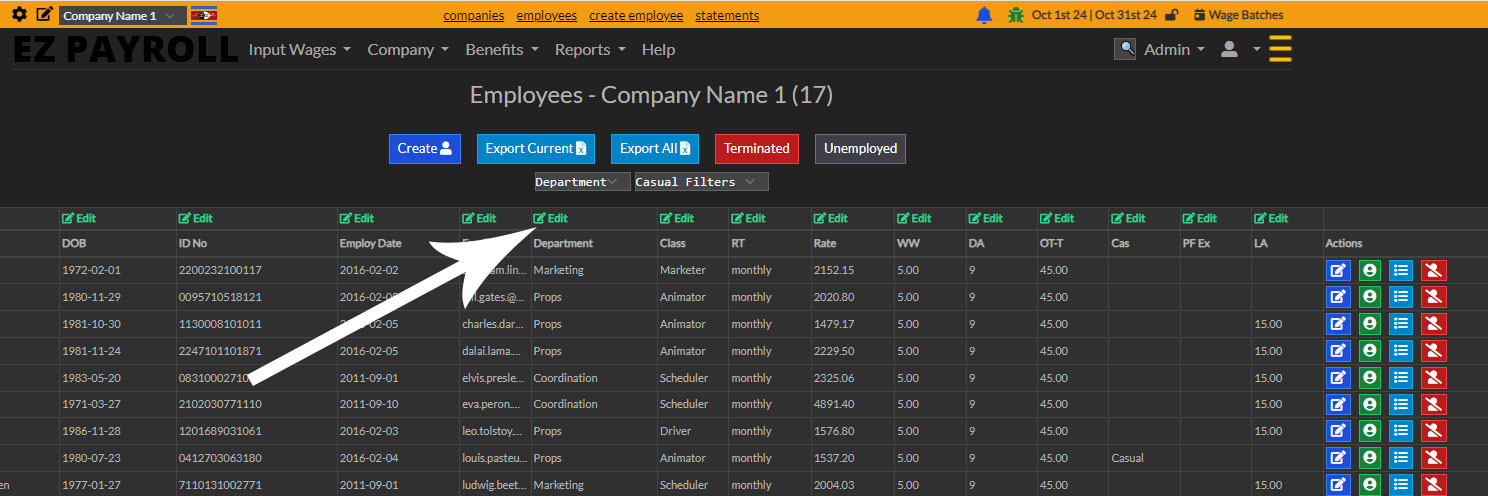
Task: Click red terminate icon in first employee row
Action: point(1433,270)
